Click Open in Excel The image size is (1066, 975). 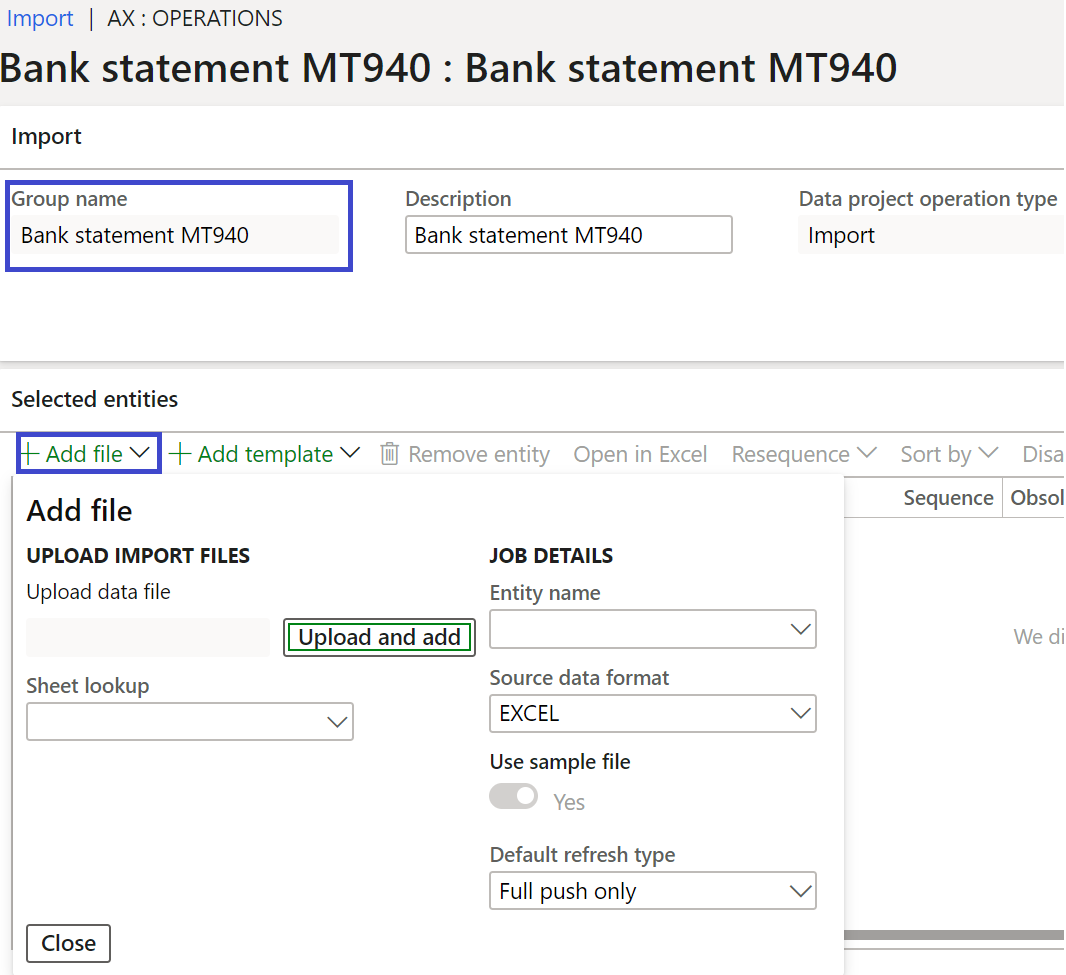pyautogui.click(x=640, y=454)
